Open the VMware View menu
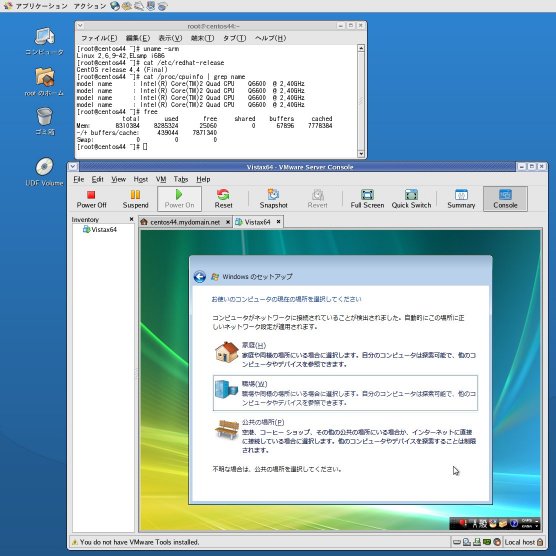556x556 pixels. [x=118, y=179]
